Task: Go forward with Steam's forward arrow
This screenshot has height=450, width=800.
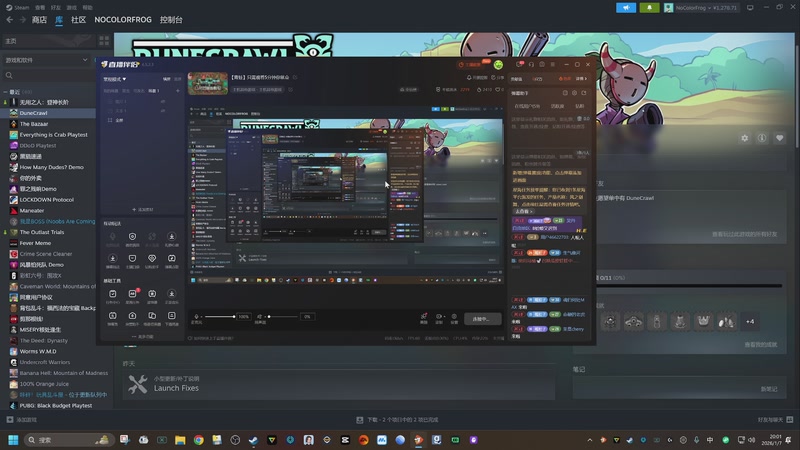Action: pyautogui.click(x=22, y=19)
